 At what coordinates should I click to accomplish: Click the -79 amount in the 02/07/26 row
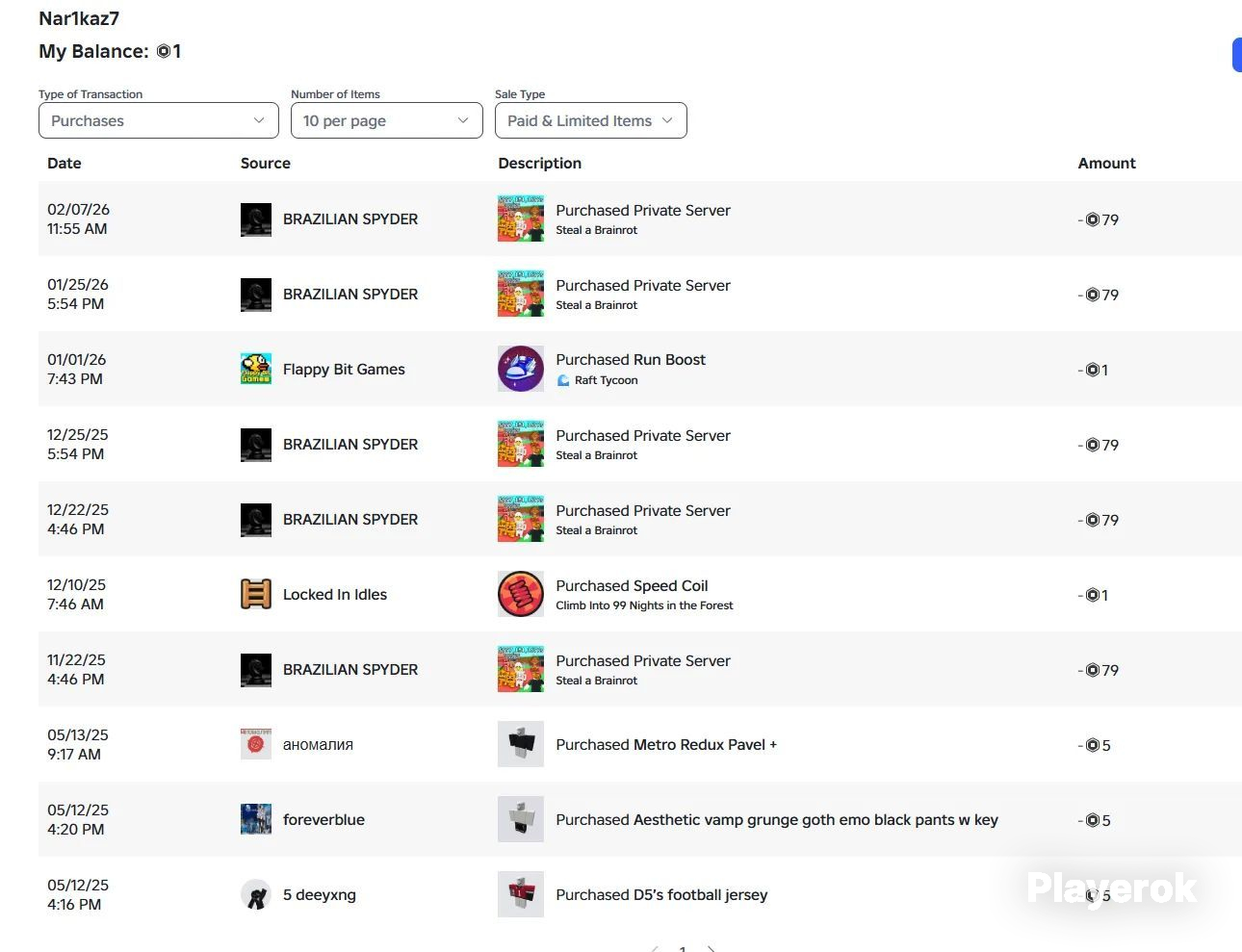coord(1099,219)
